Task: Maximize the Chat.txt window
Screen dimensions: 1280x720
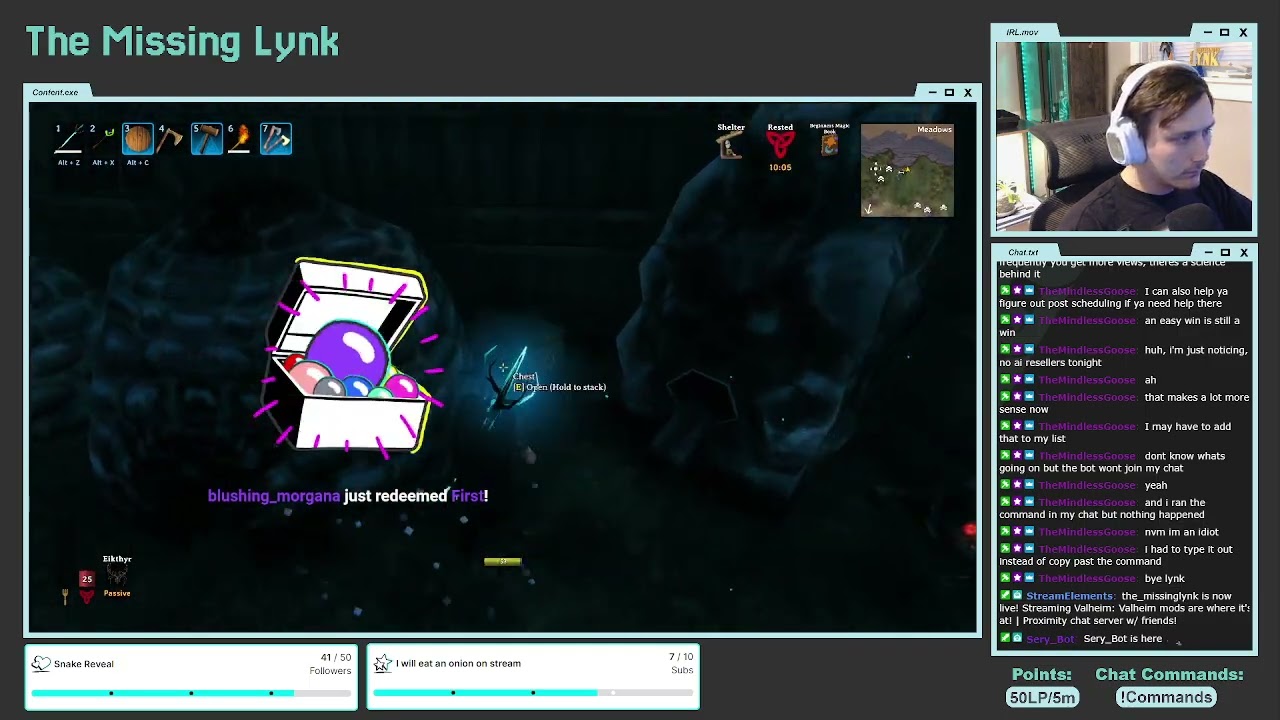Action: pyautogui.click(x=1225, y=252)
